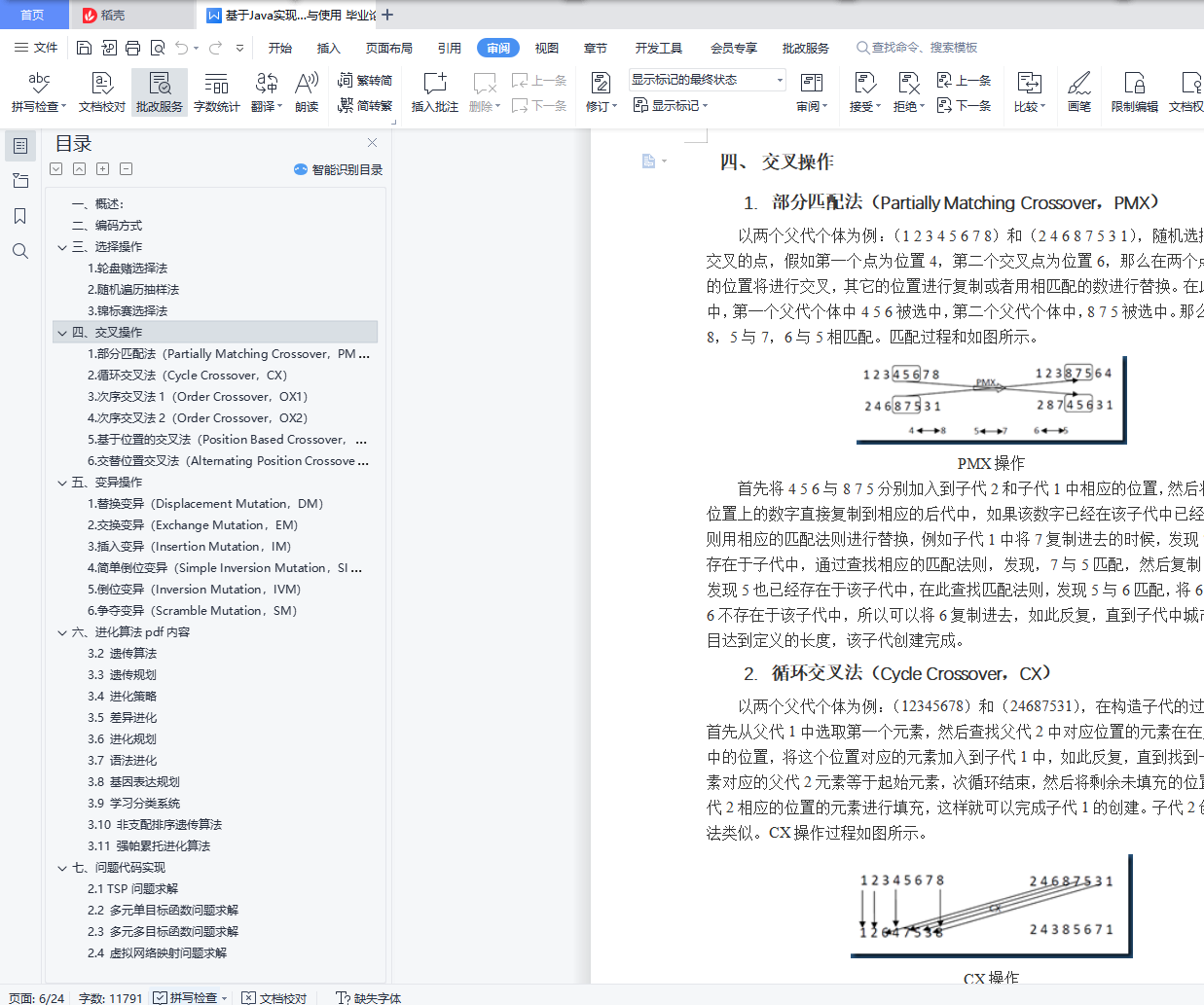Expand all outline levels button
The width and height of the screenshot is (1204, 1005).
102,169
